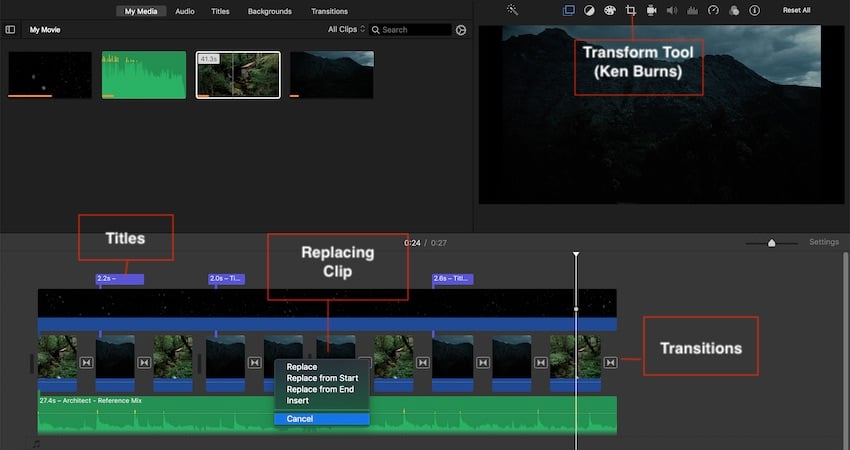Select the transition icon at the timeline's end
The width and height of the screenshot is (850, 450).
click(x=610, y=362)
